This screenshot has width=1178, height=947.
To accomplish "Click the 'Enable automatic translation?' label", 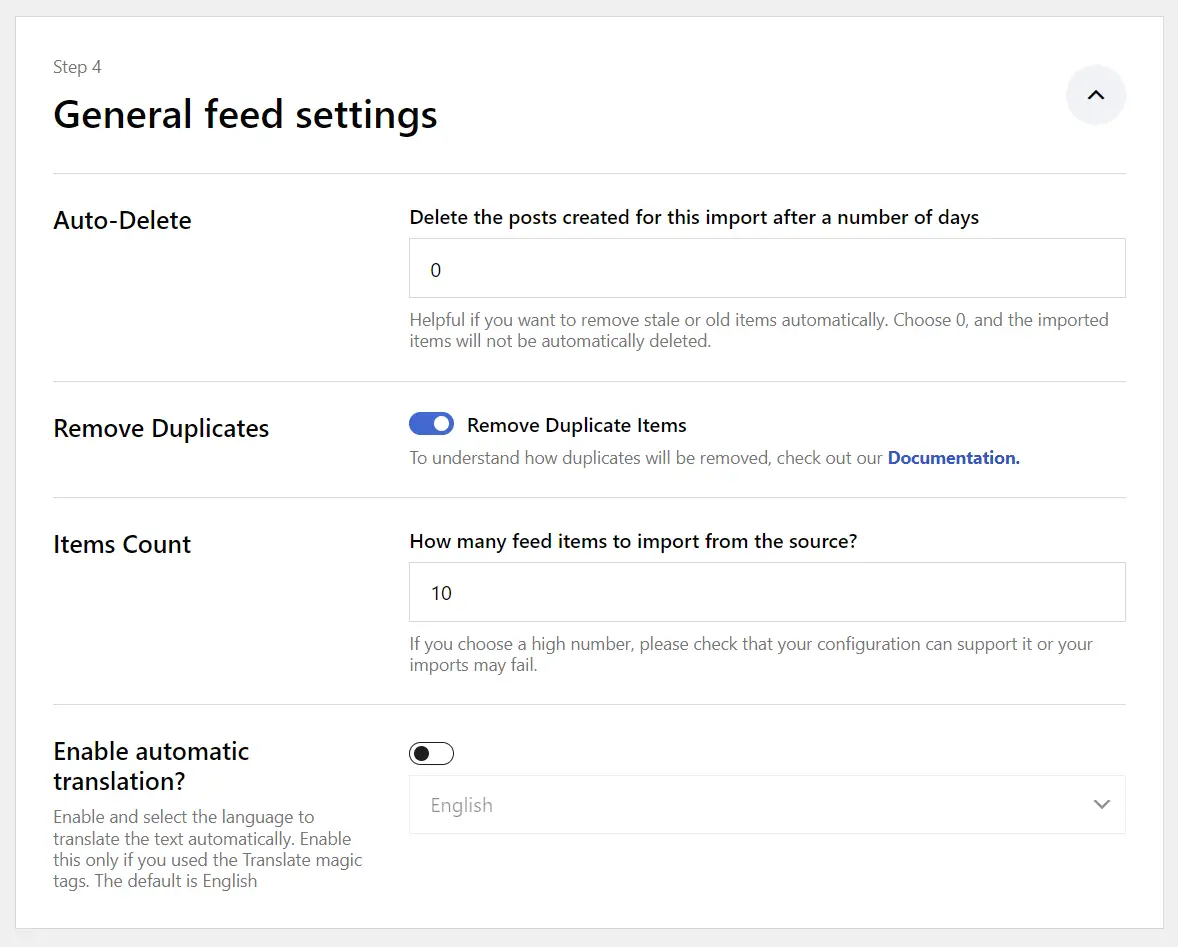I will click(151, 766).
